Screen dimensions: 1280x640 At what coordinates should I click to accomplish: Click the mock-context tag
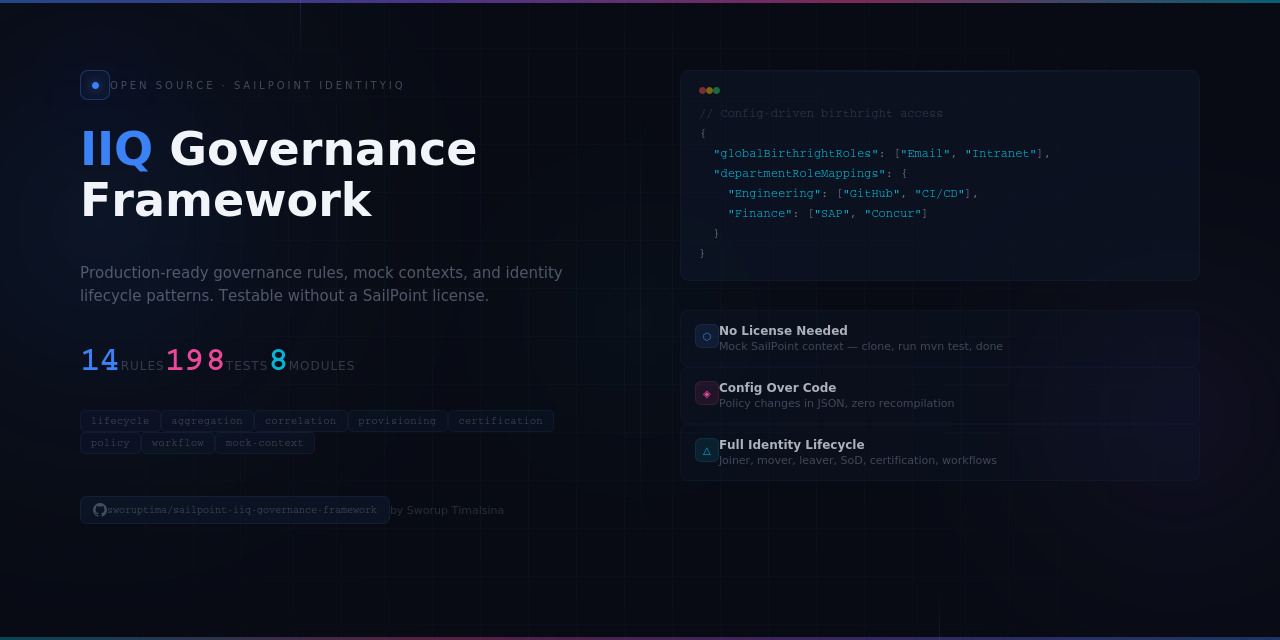[265, 443]
